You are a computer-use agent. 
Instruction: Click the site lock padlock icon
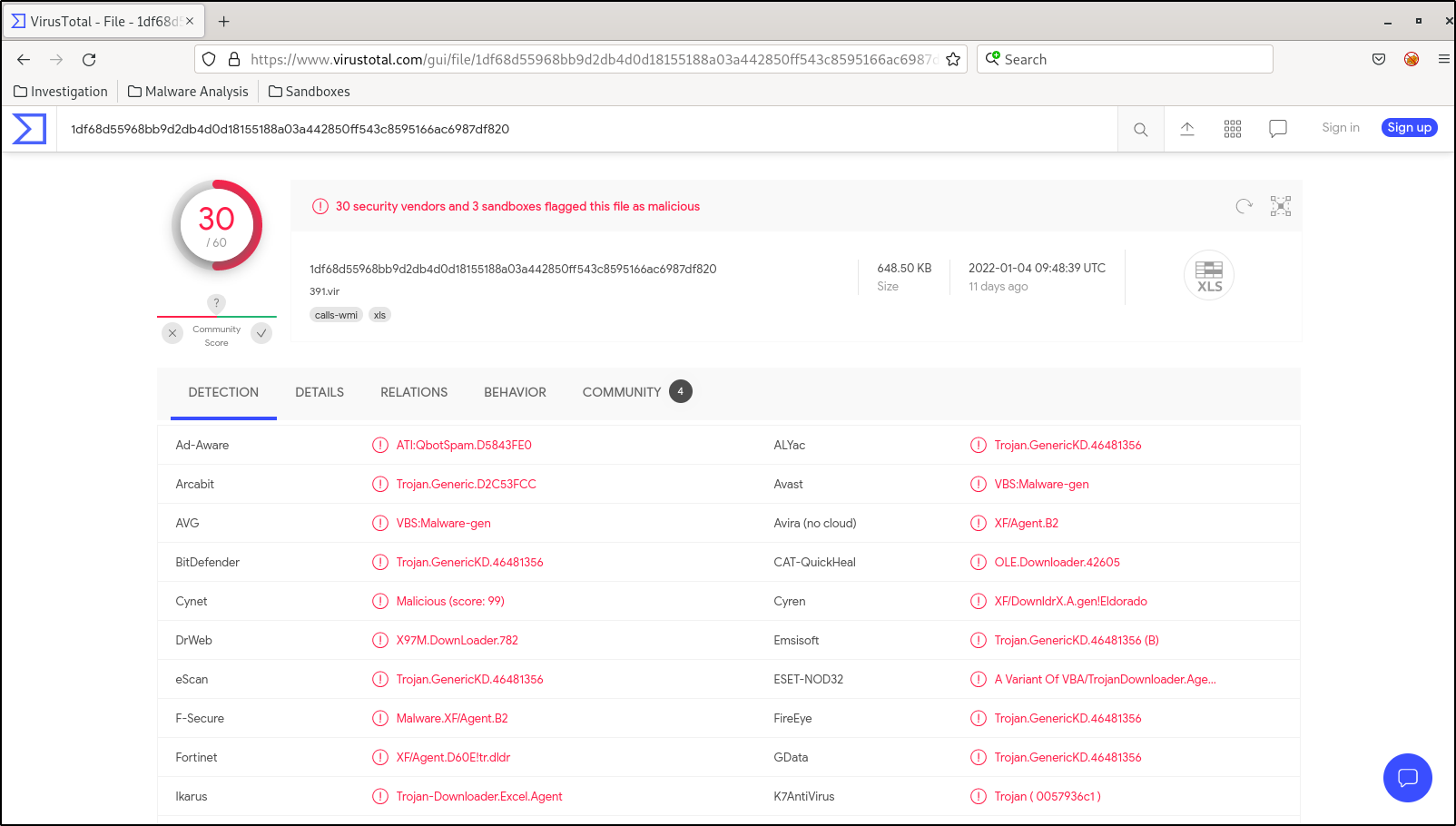point(234,59)
